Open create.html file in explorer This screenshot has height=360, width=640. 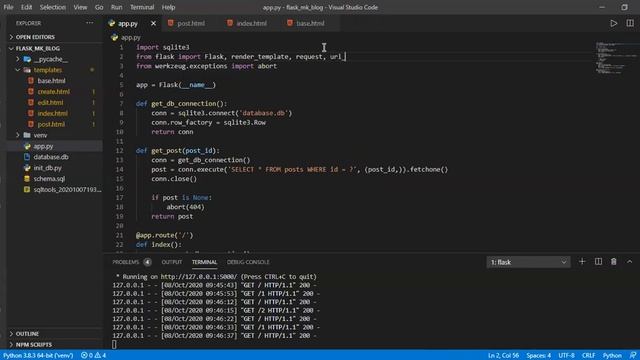[x=53, y=92]
